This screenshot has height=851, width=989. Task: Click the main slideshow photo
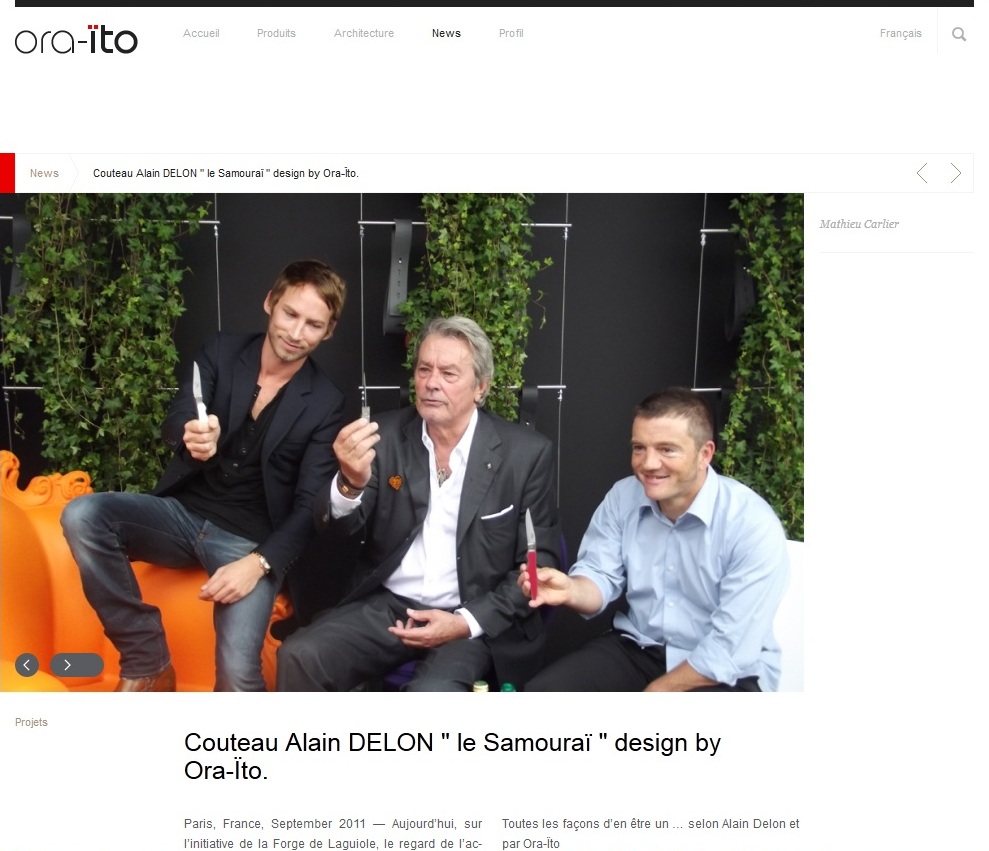click(402, 442)
